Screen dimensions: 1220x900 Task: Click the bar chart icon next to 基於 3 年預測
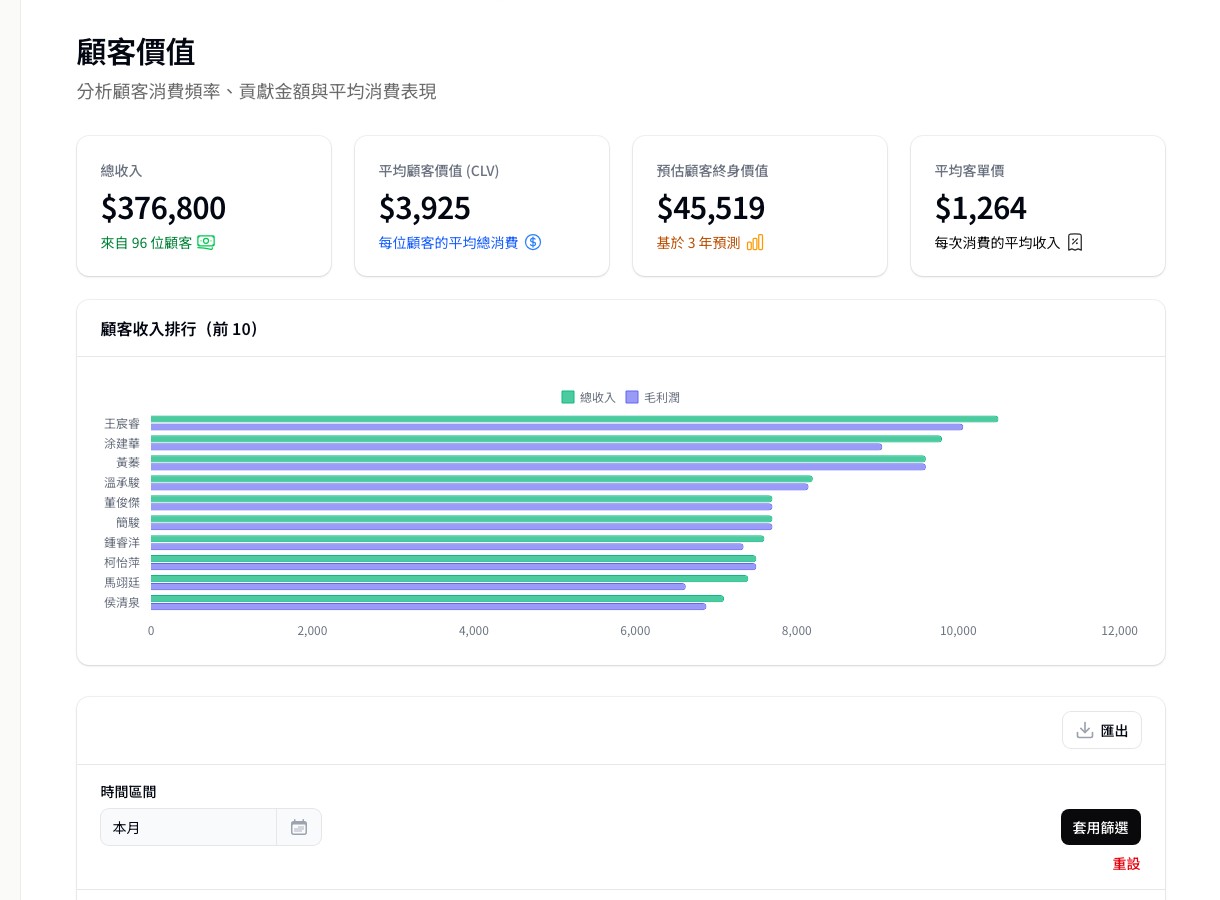(755, 242)
